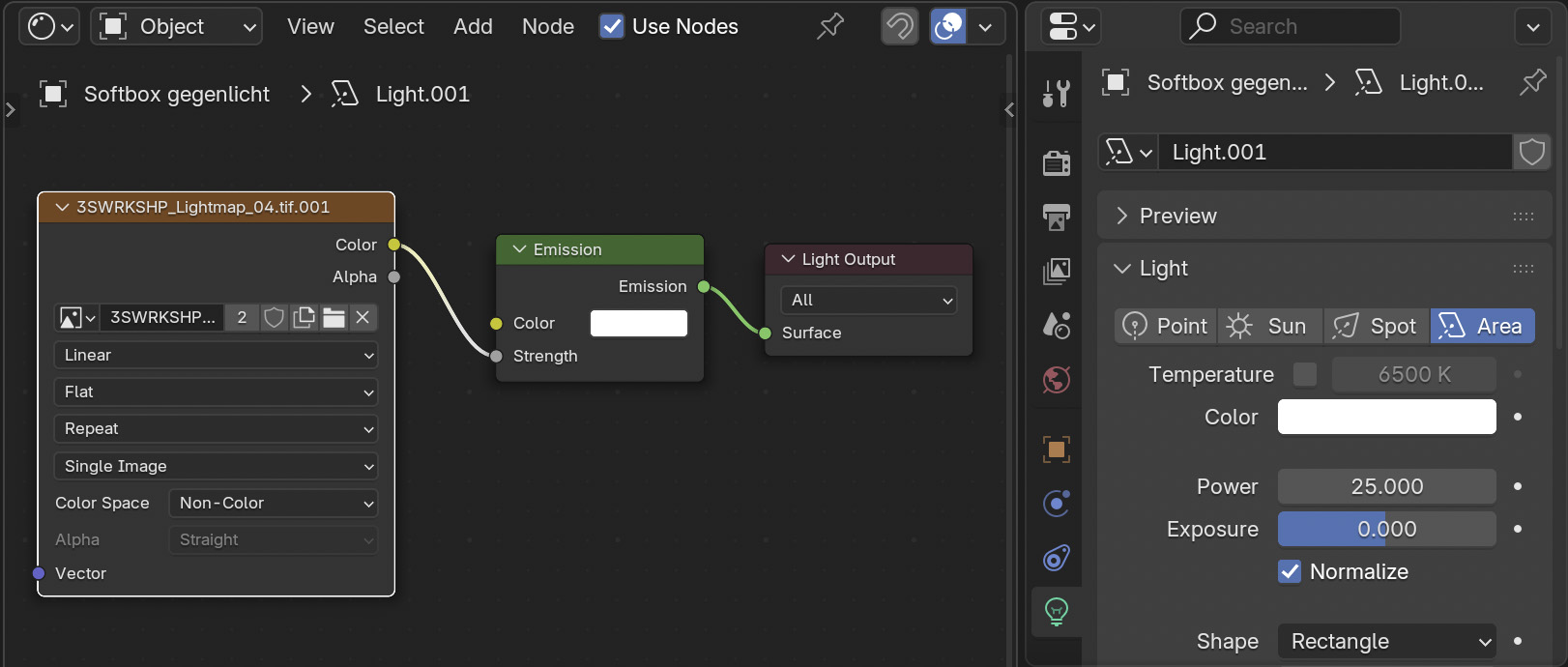Click the Color output socket of the image node
The height and width of the screenshot is (667, 1568).
coord(393,245)
